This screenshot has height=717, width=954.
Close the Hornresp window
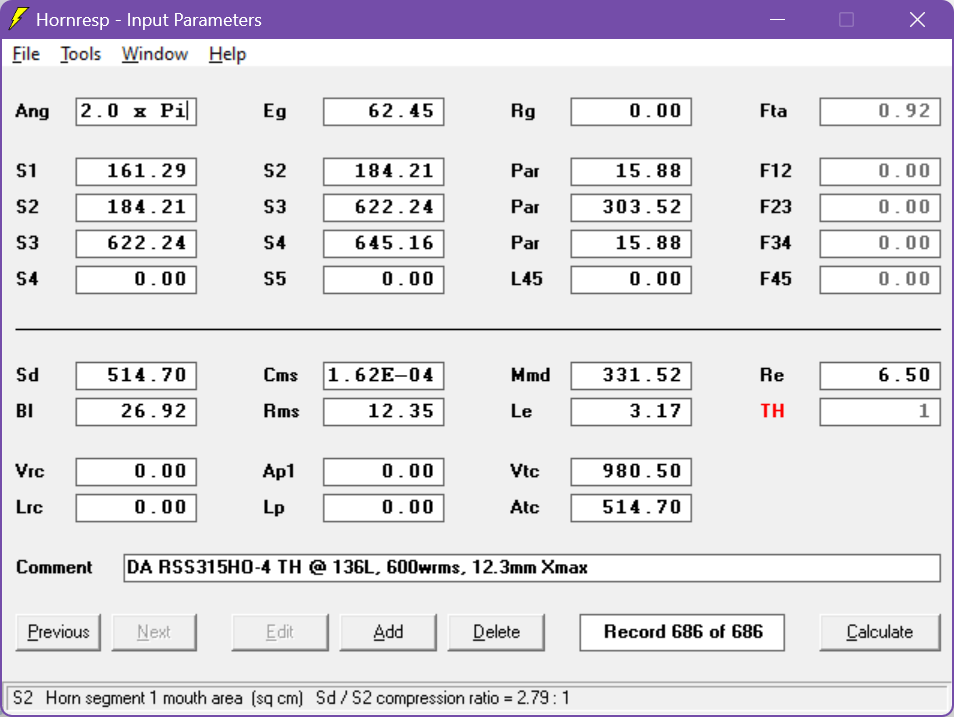pos(917,19)
